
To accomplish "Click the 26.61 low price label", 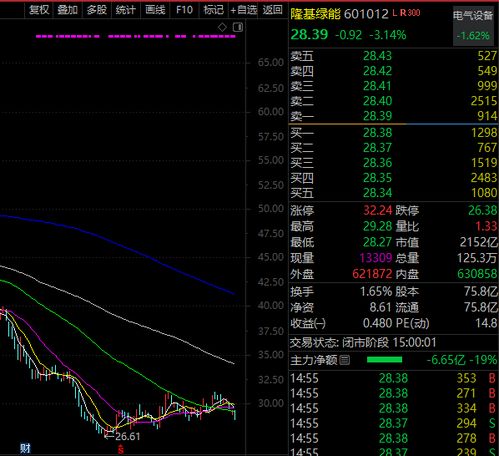I will coord(128,436).
